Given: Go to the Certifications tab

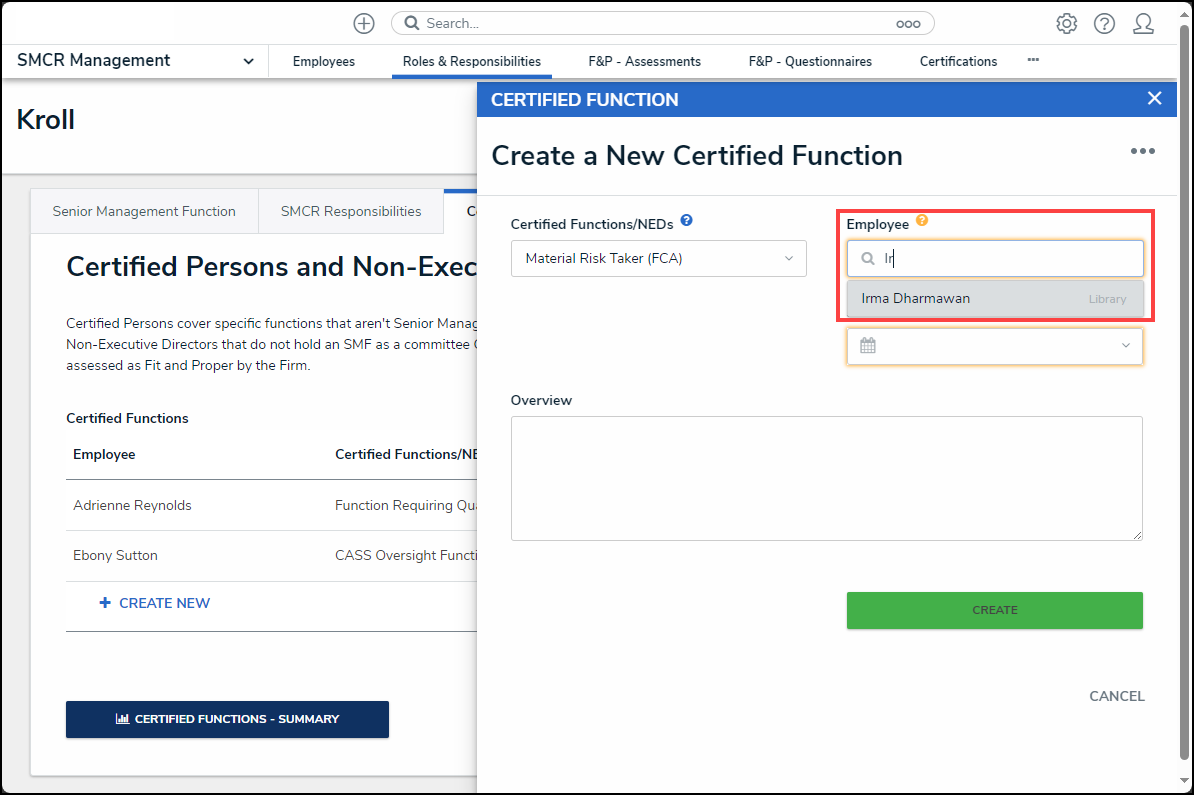Looking at the screenshot, I should coord(958,62).
